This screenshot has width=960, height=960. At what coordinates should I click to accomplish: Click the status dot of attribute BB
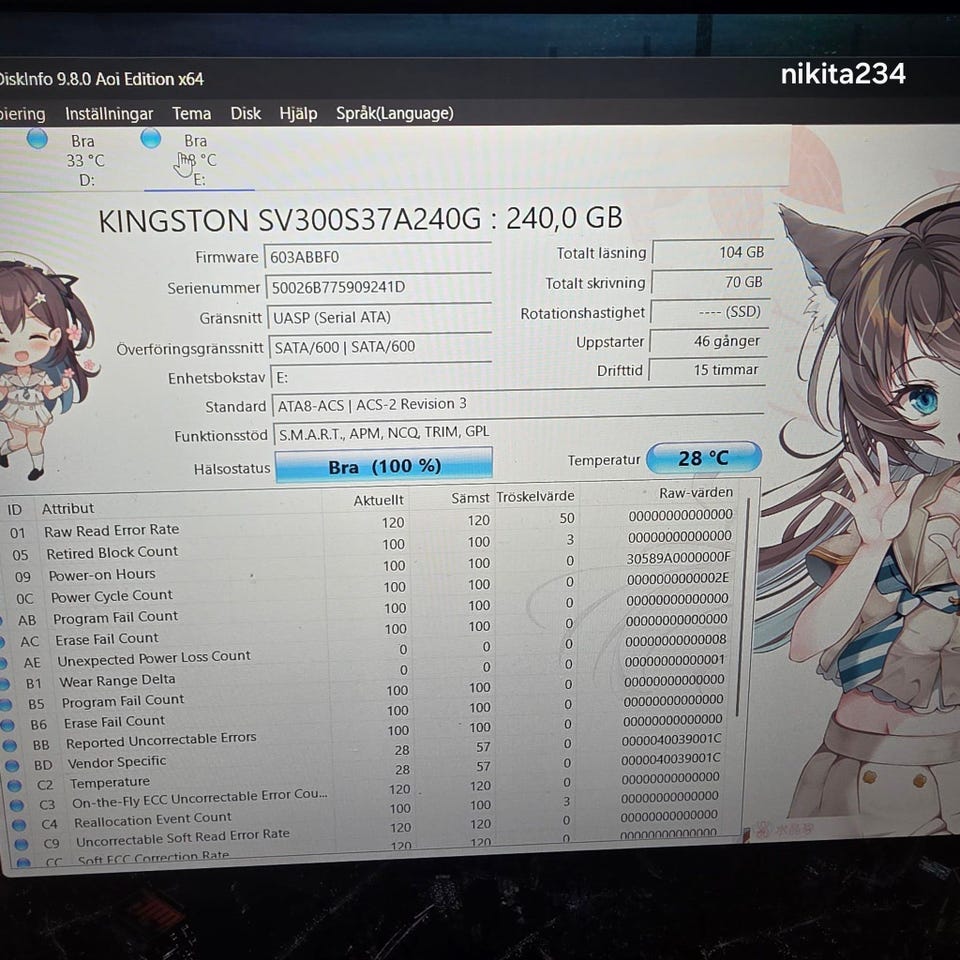point(10,745)
